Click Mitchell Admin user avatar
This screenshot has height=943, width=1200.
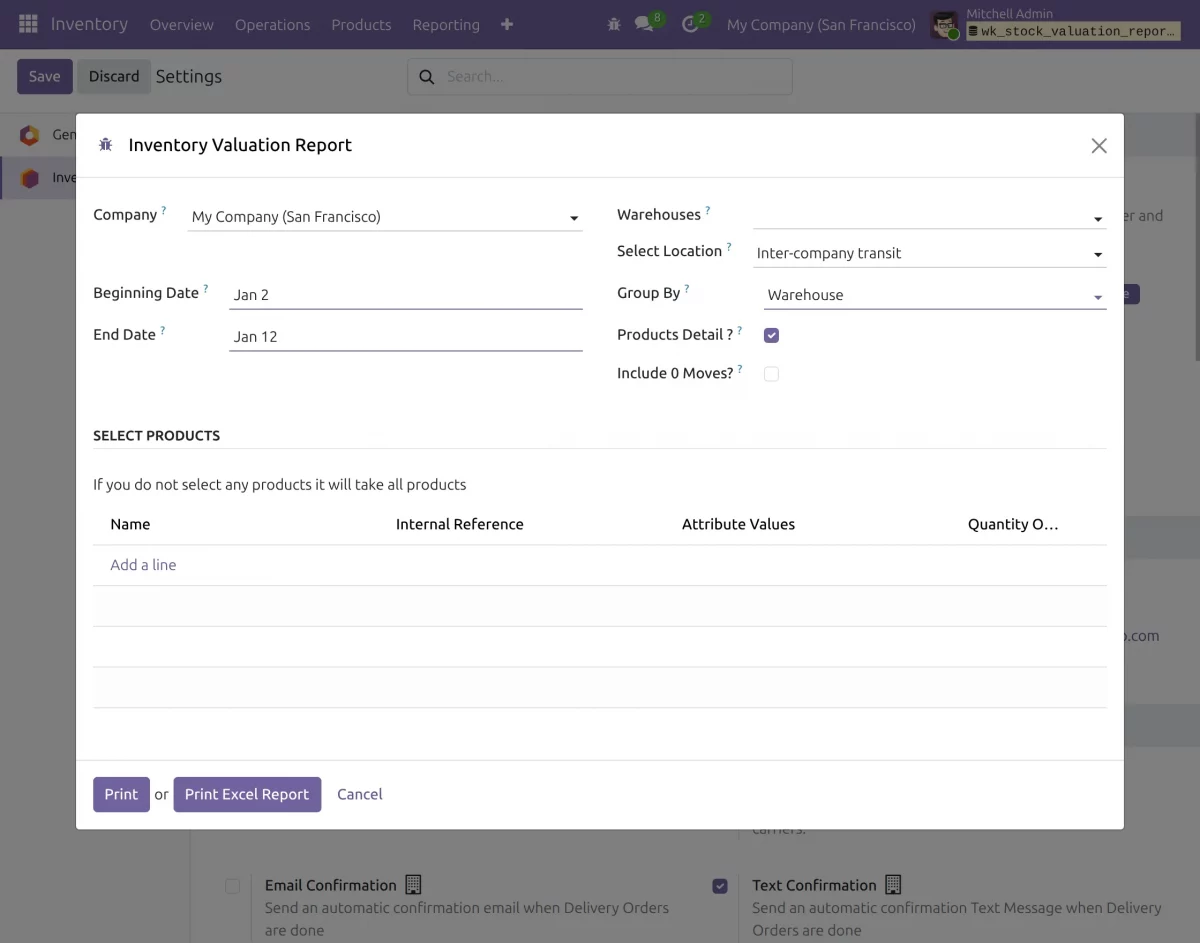pos(944,25)
